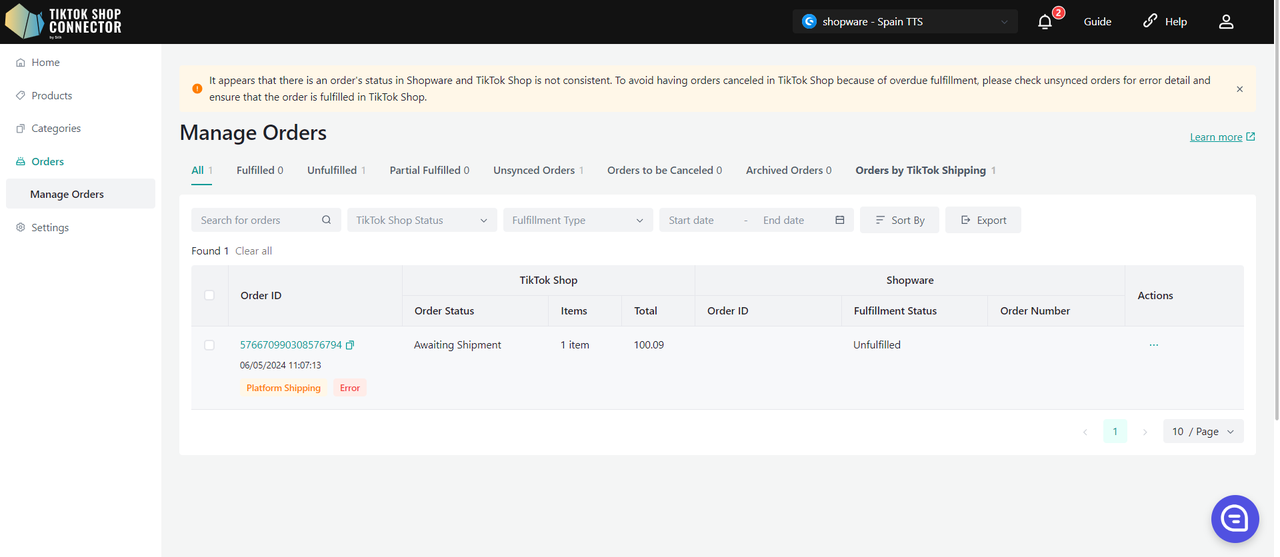Go to Products in the sidebar
Viewport: 1280px width, 557px height.
52,96
